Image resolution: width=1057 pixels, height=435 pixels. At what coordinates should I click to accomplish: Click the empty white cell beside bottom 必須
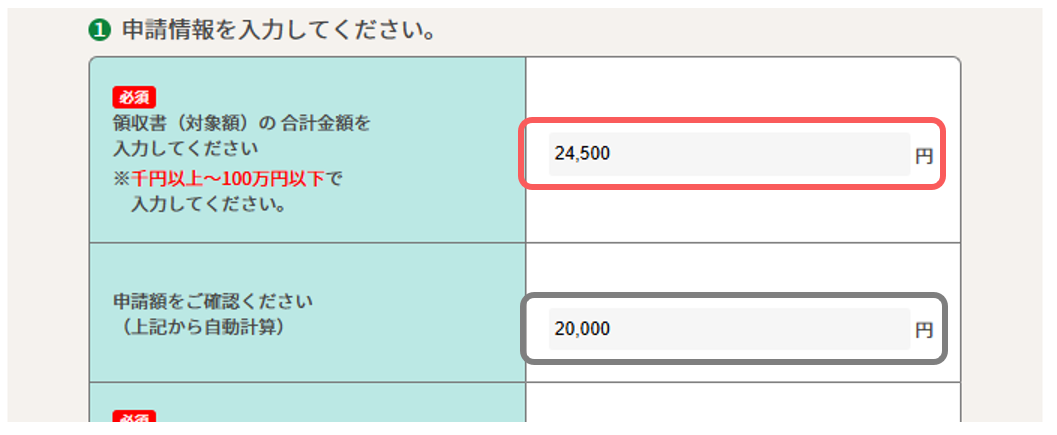742,412
